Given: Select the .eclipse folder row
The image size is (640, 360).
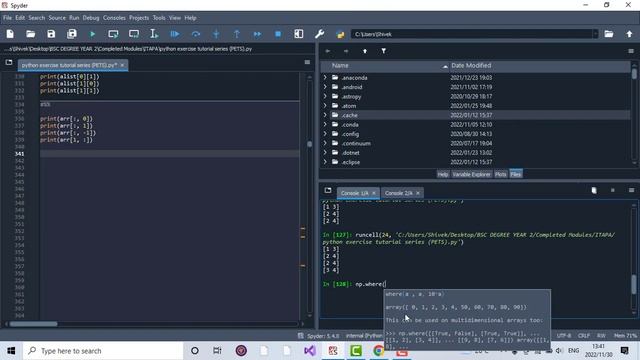Looking at the screenshot, I should (x=476, y=162).
